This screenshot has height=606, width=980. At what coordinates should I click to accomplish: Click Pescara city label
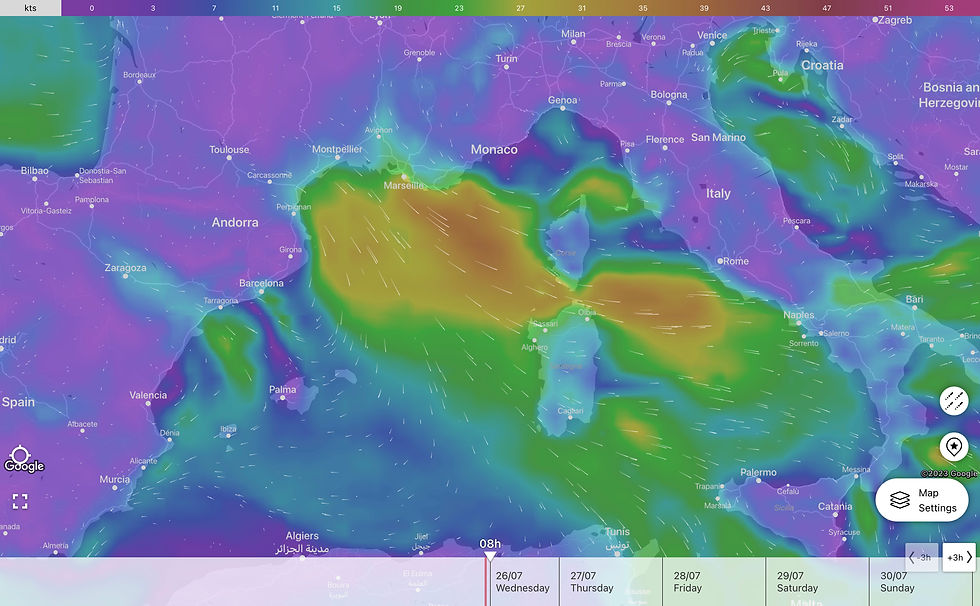(796, 221)
